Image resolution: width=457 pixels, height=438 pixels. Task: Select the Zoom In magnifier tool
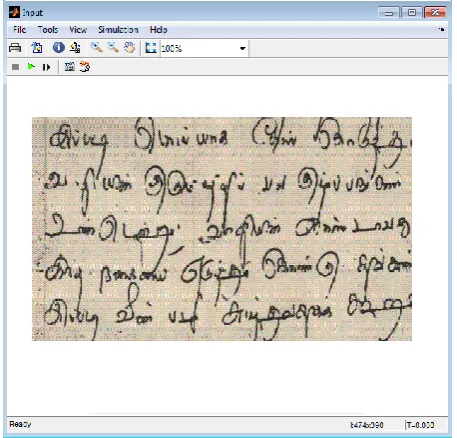tap(97, 48)
